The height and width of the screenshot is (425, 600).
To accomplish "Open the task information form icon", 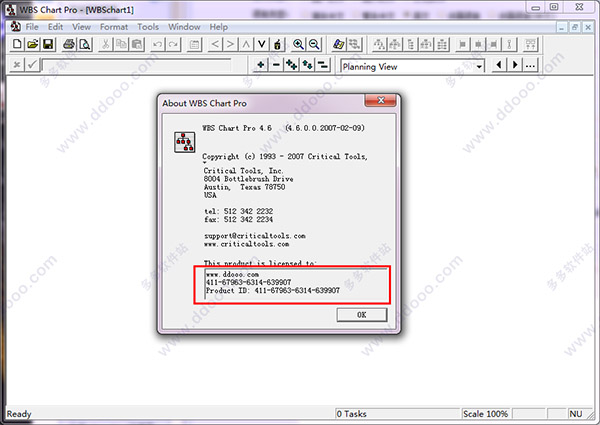I will pos(194,44).
